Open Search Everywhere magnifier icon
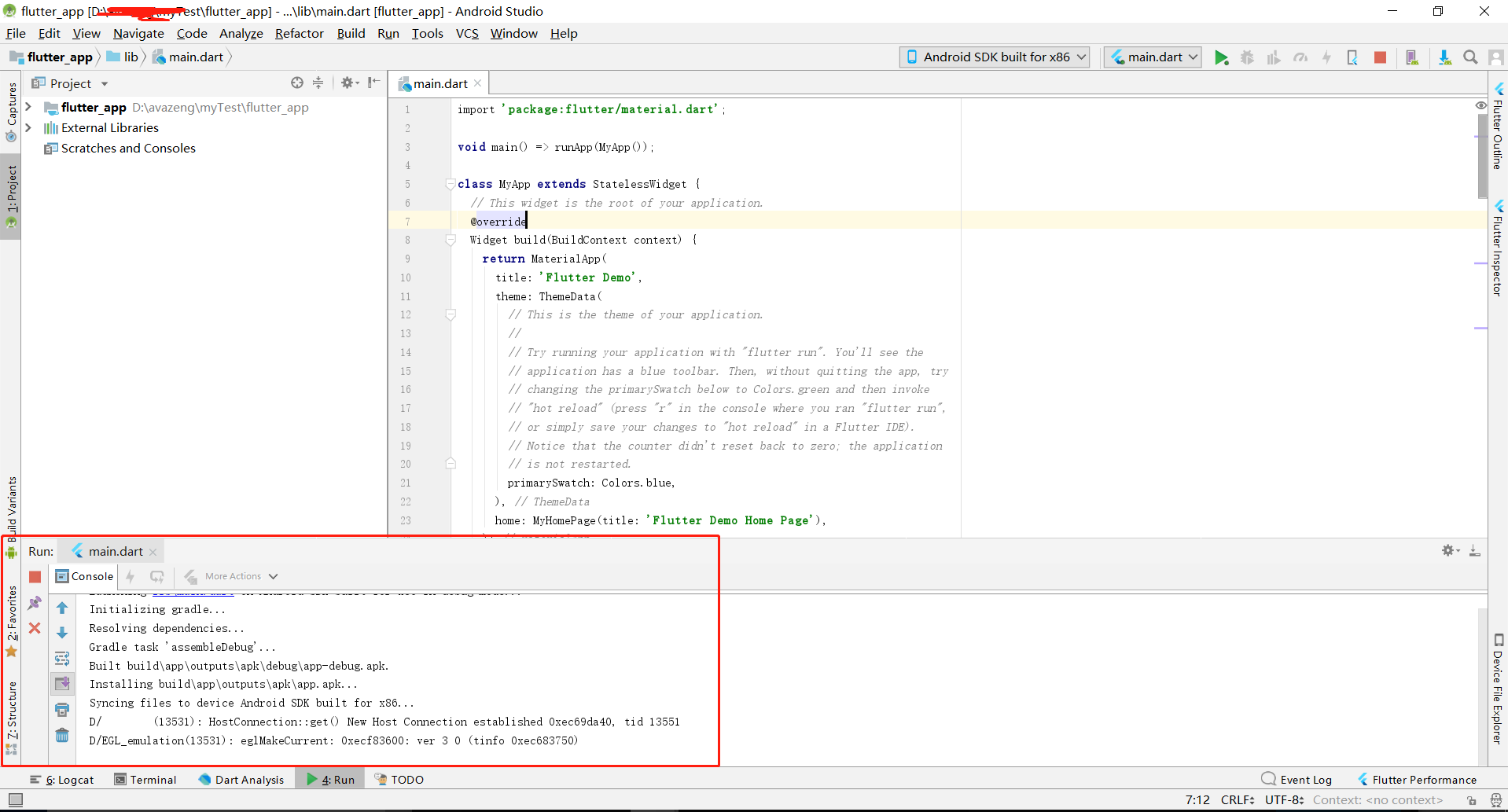Viewport: 1508px width, 812px height. point(1470,57)
